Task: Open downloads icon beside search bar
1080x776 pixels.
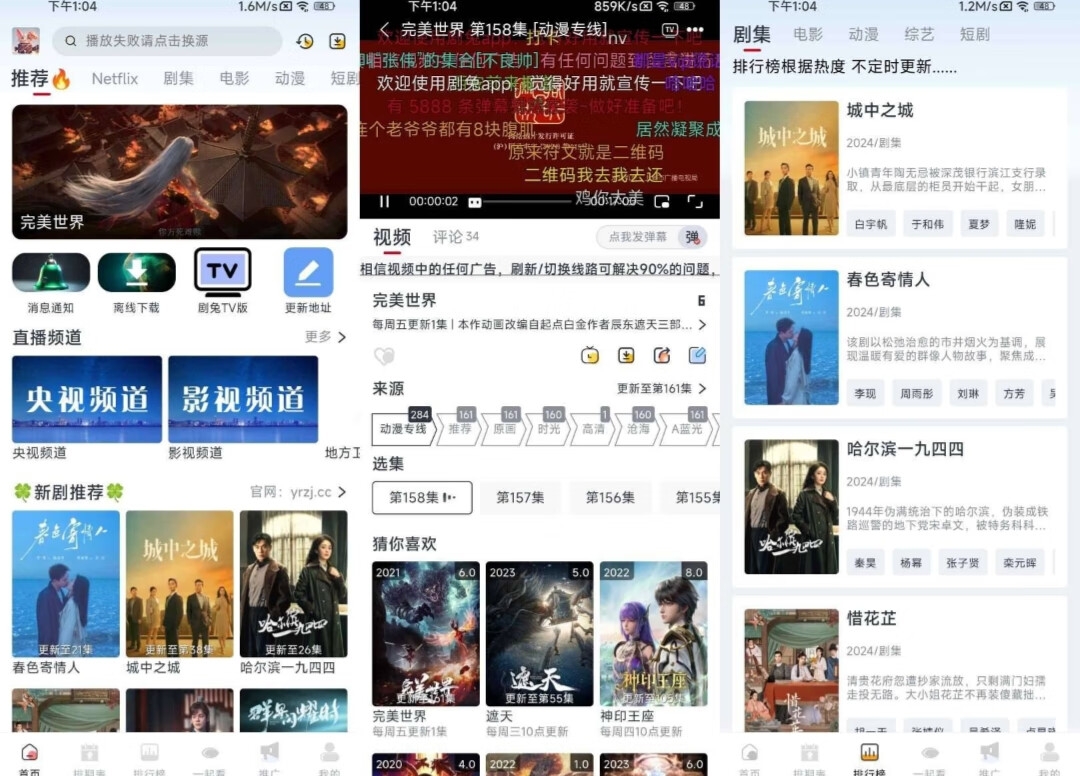Action: (338, 41)
